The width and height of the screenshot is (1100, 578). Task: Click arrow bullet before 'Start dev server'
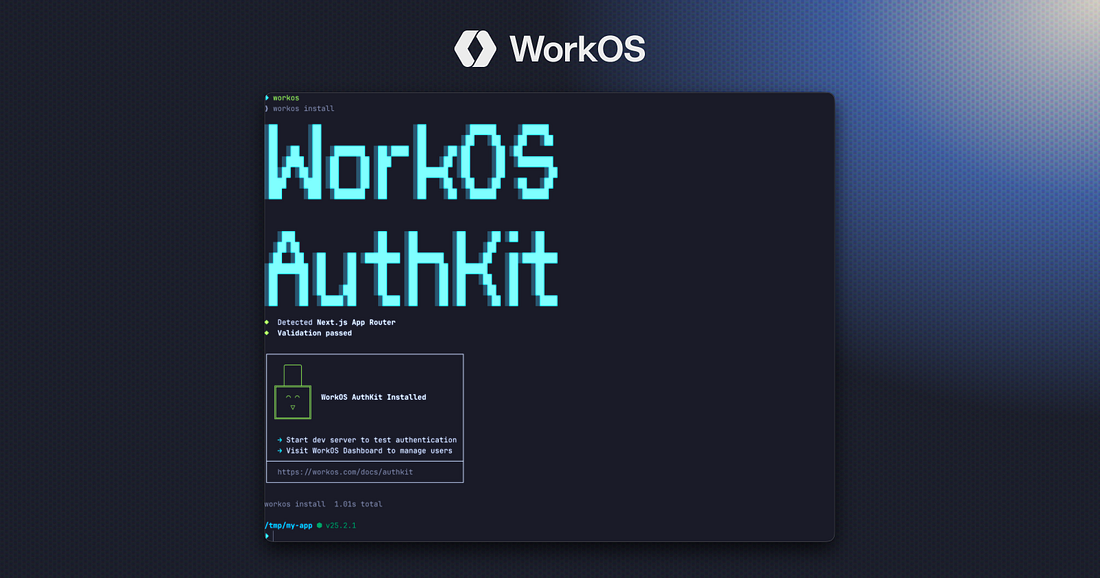click(x=280, y=441)
